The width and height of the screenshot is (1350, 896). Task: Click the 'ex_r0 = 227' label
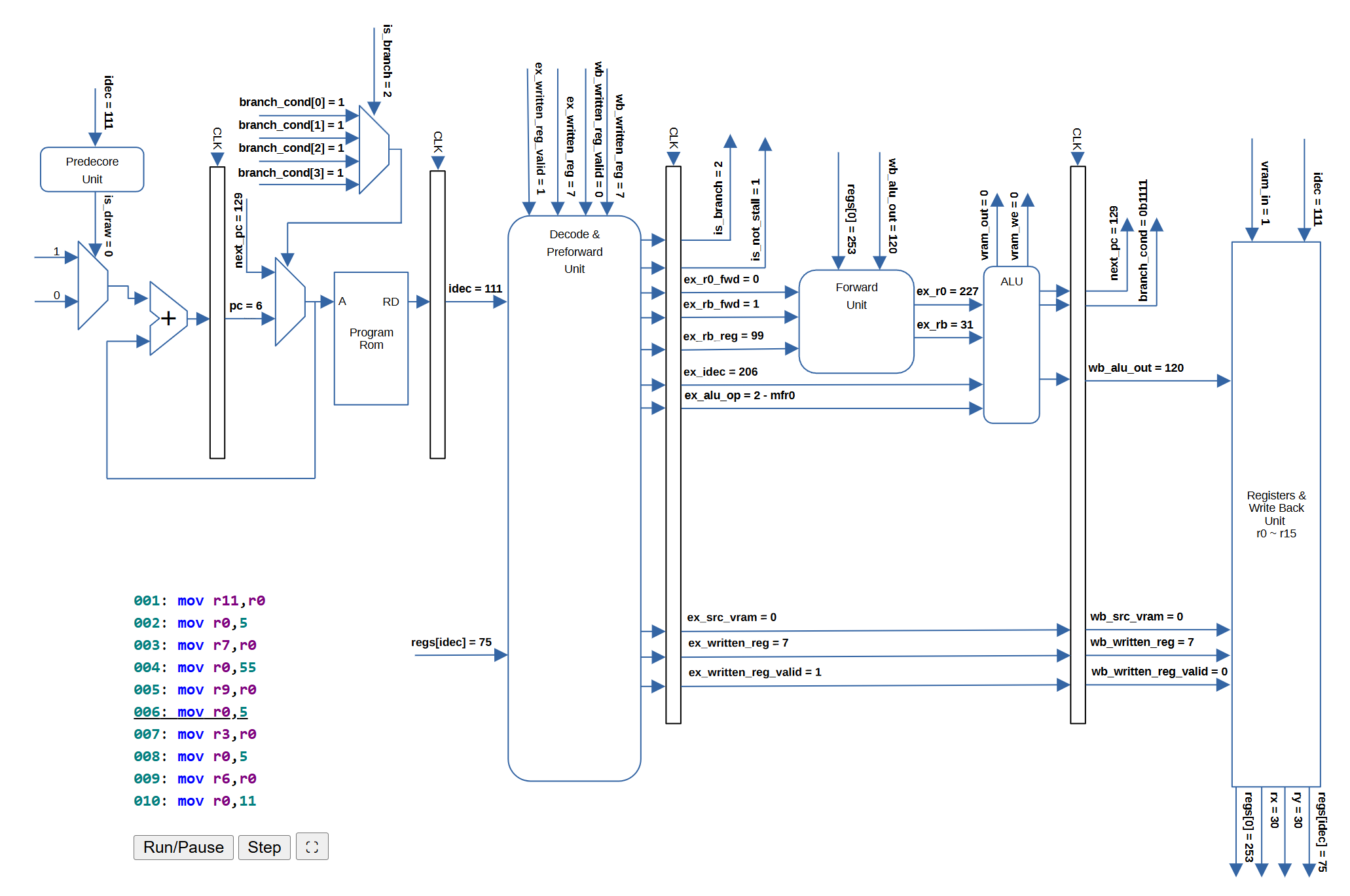[947, 291]
